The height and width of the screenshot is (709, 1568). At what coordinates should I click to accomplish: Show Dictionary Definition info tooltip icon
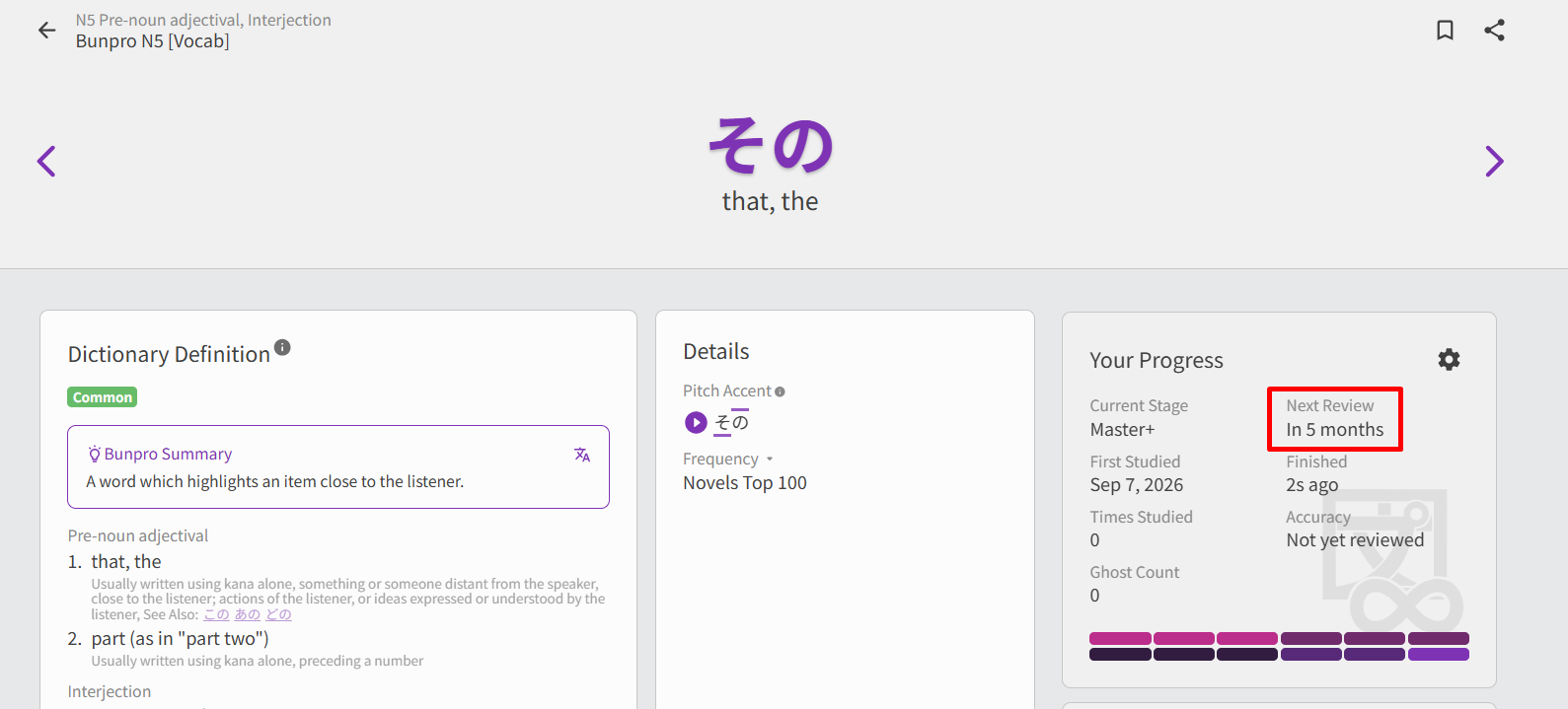[282, 347]
